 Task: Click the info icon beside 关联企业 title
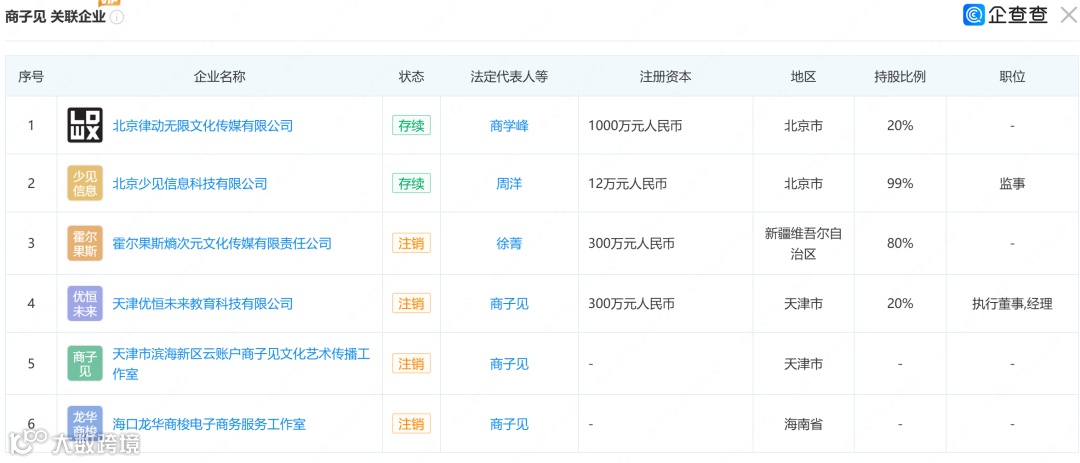(x=117, y=17)
